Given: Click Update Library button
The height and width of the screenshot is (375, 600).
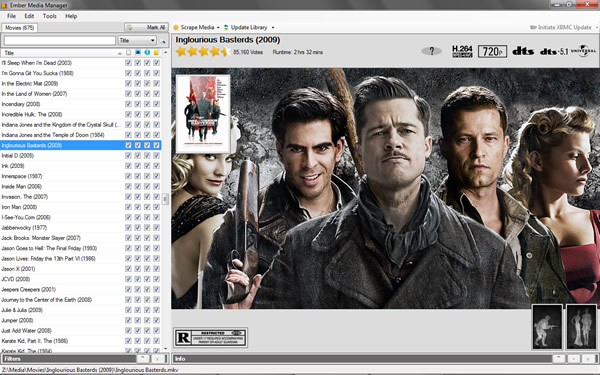Looking at the screenshot, I should pyautogui.click(x=245, y=28).
